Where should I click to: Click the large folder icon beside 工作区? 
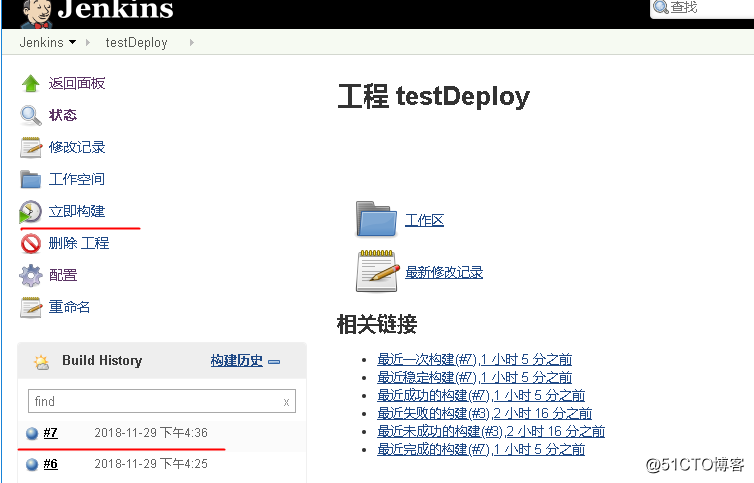click(x=377, y=219)
